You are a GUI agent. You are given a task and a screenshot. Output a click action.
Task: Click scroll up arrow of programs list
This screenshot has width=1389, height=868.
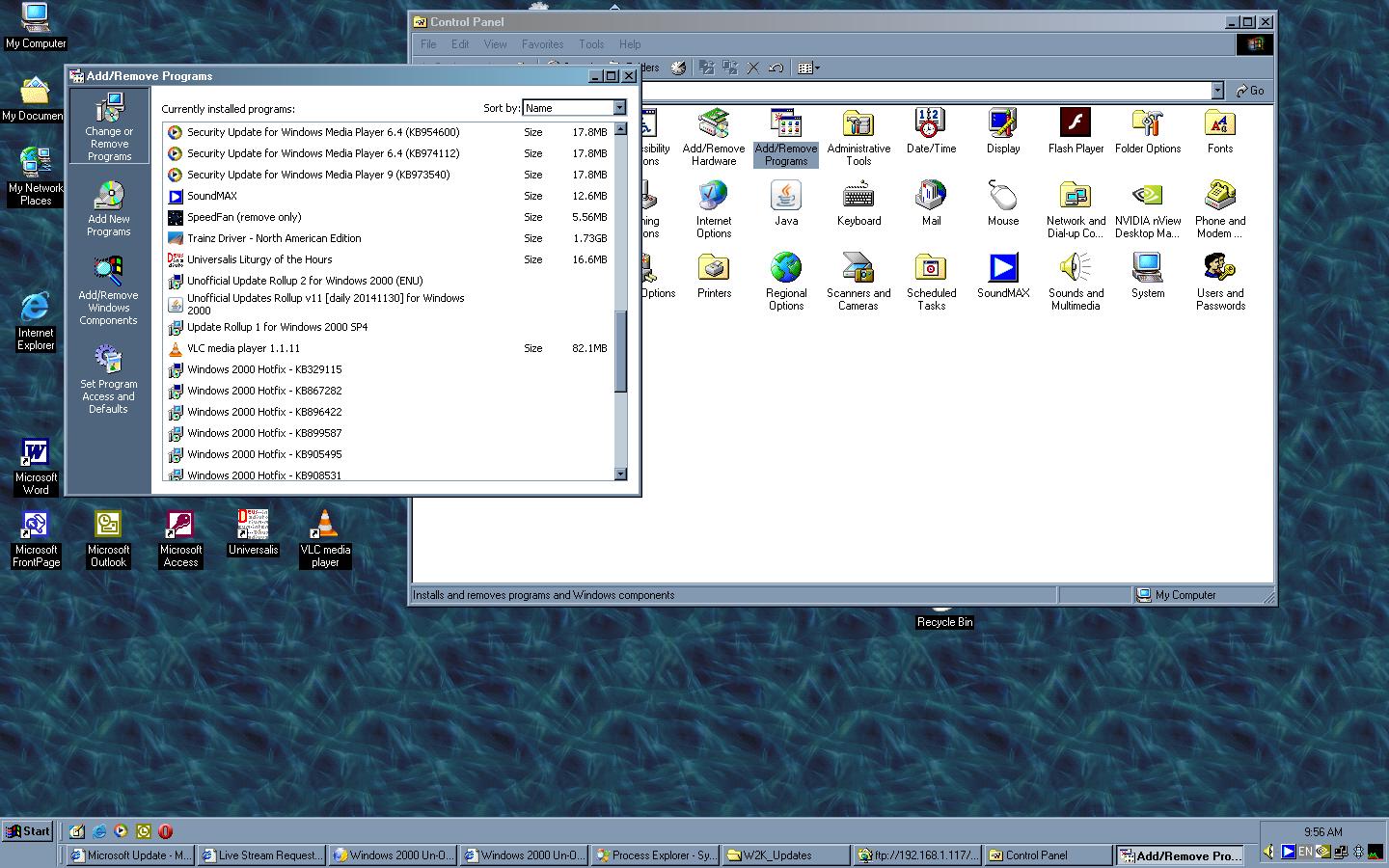620,128
